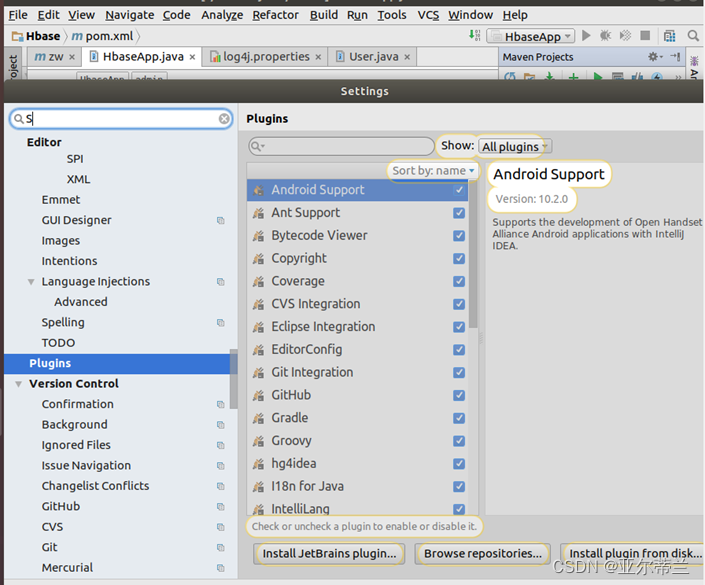Viewport: 705px width, 585px height.
Task: Disable the Ant Support plugin checkbox
Action: click(x=459, y=213)
